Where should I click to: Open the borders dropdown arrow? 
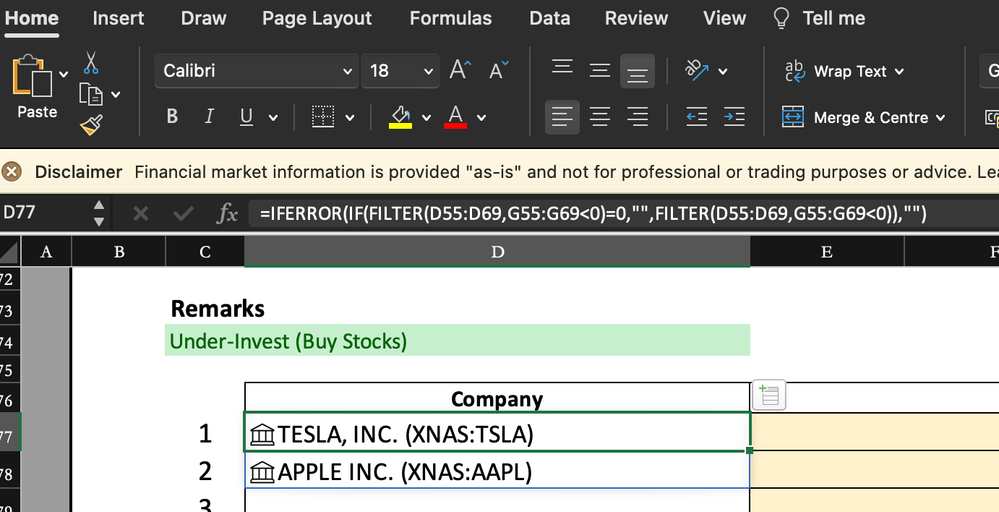tap(350, 117)
